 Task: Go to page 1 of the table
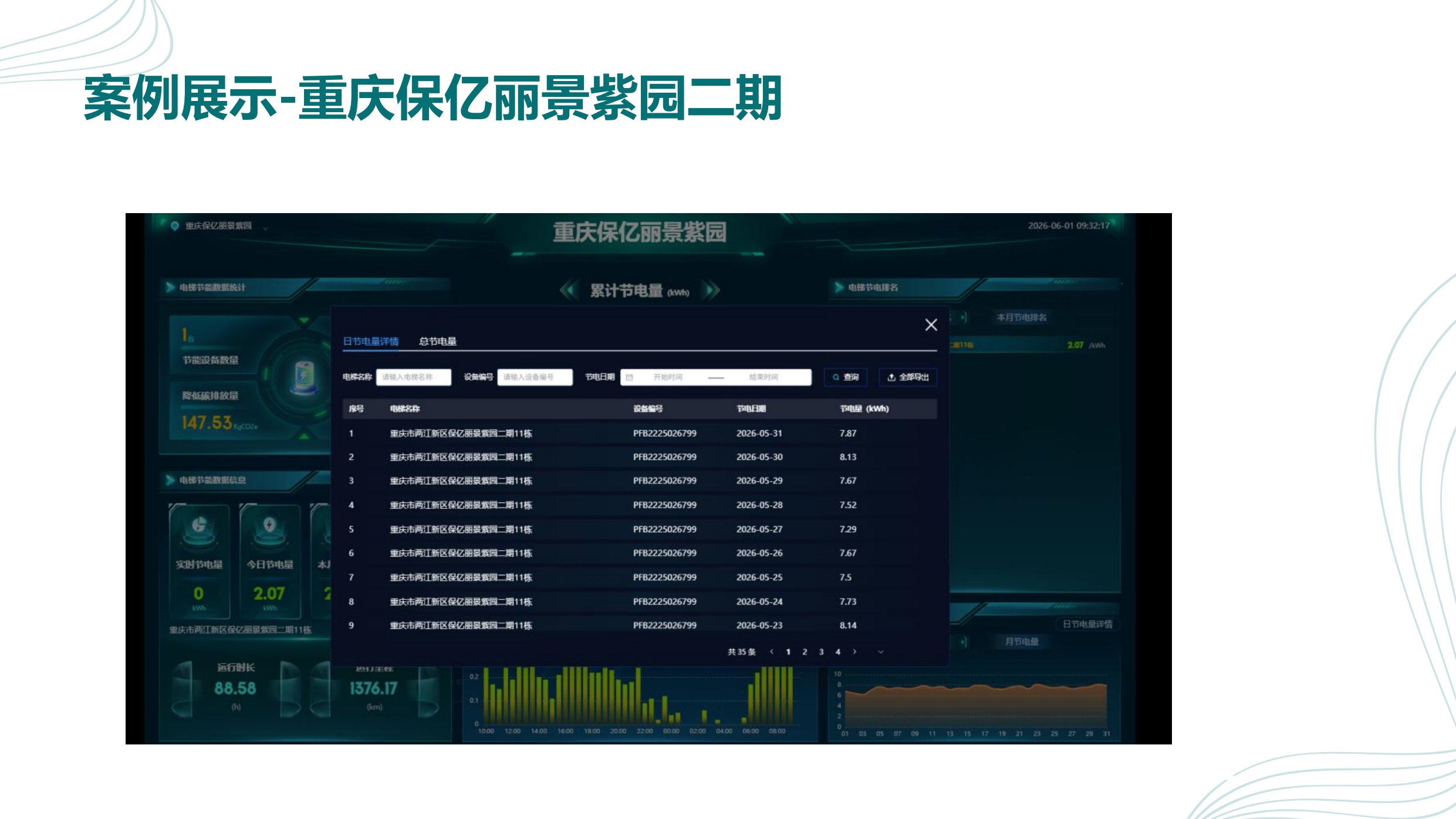click(788, 652)
